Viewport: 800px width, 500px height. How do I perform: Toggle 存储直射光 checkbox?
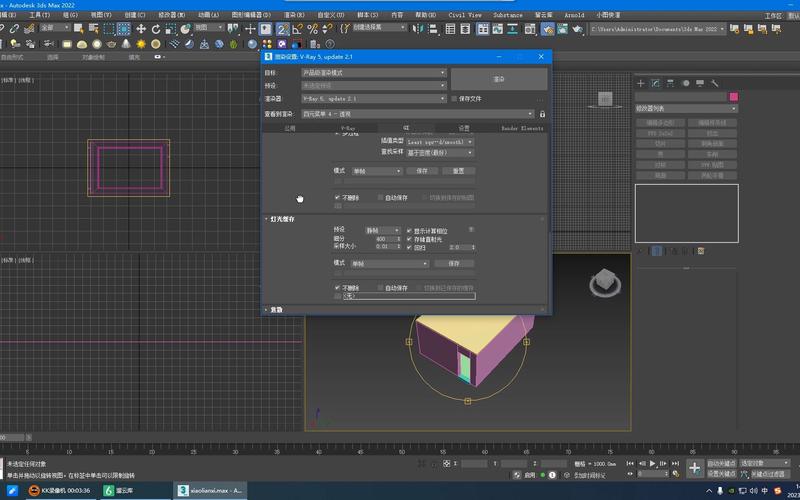[409, 239]
